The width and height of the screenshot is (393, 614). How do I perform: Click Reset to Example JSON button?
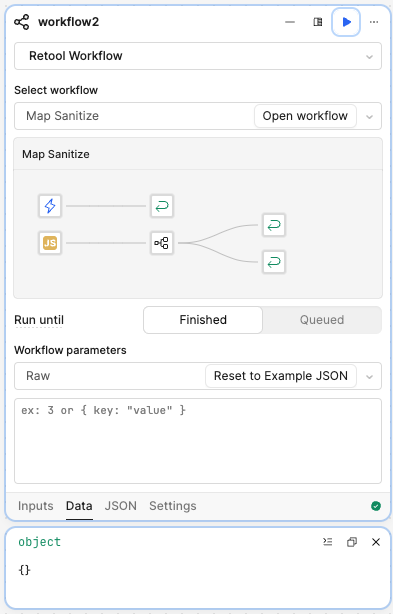(x=281, y=376)
